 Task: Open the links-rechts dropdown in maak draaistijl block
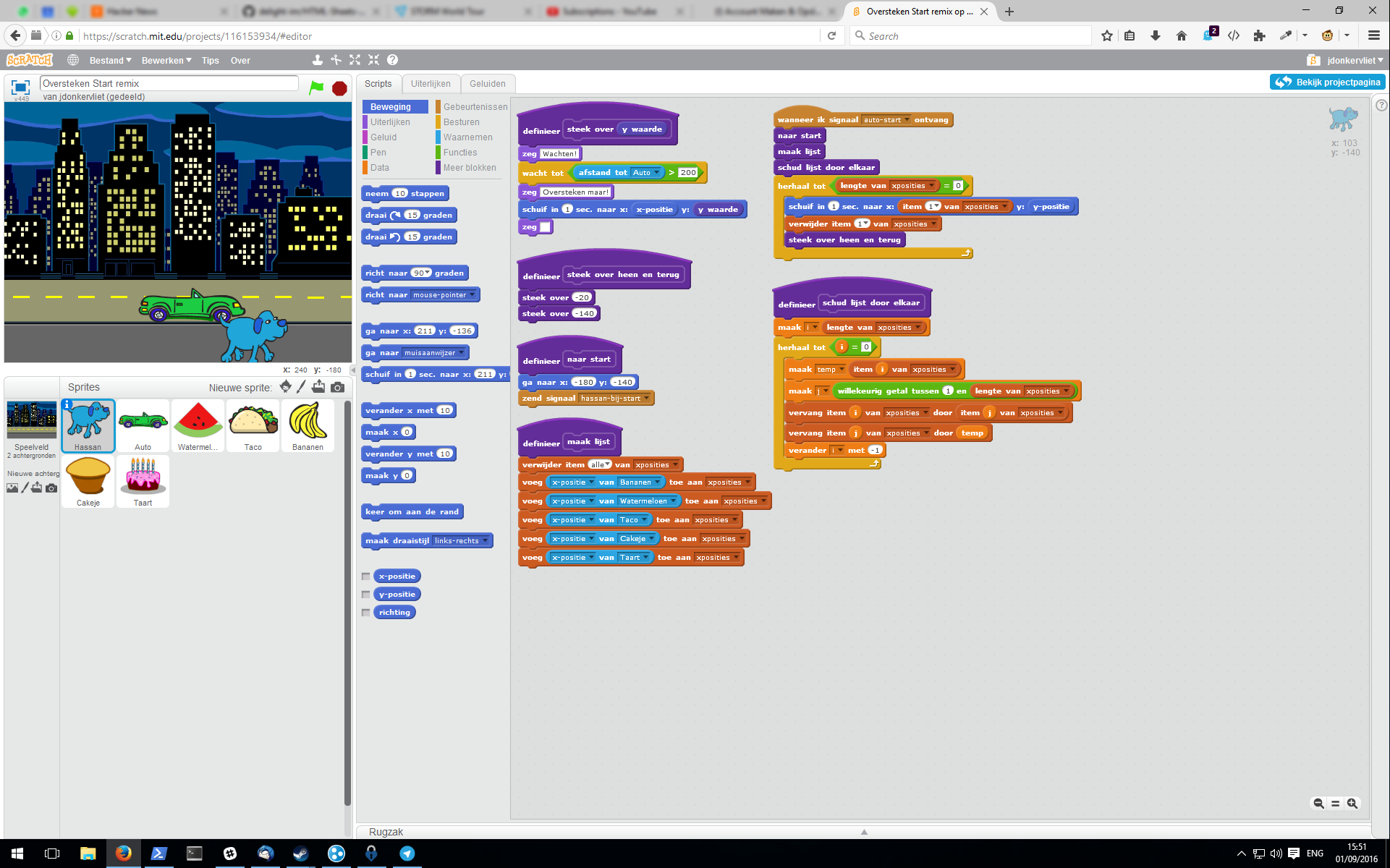[483, 540]
